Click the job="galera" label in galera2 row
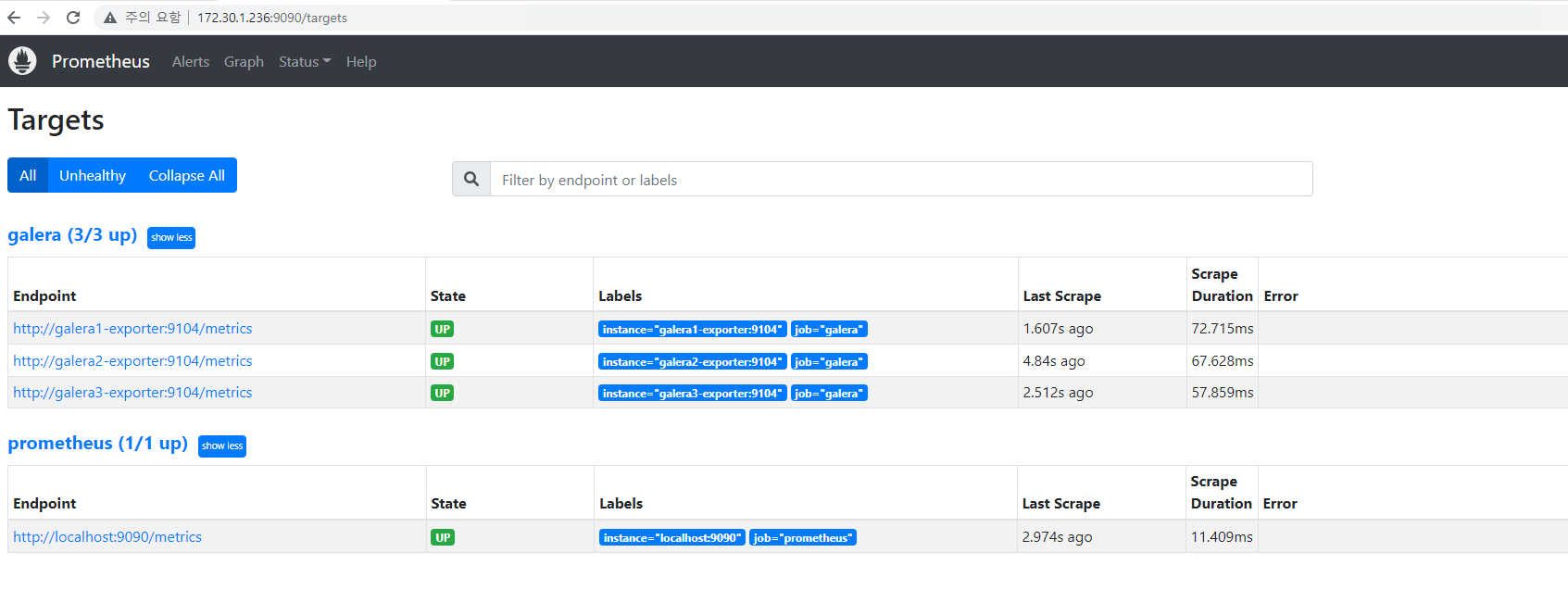This screenshot has height=590, width=1568. (829, 362)
